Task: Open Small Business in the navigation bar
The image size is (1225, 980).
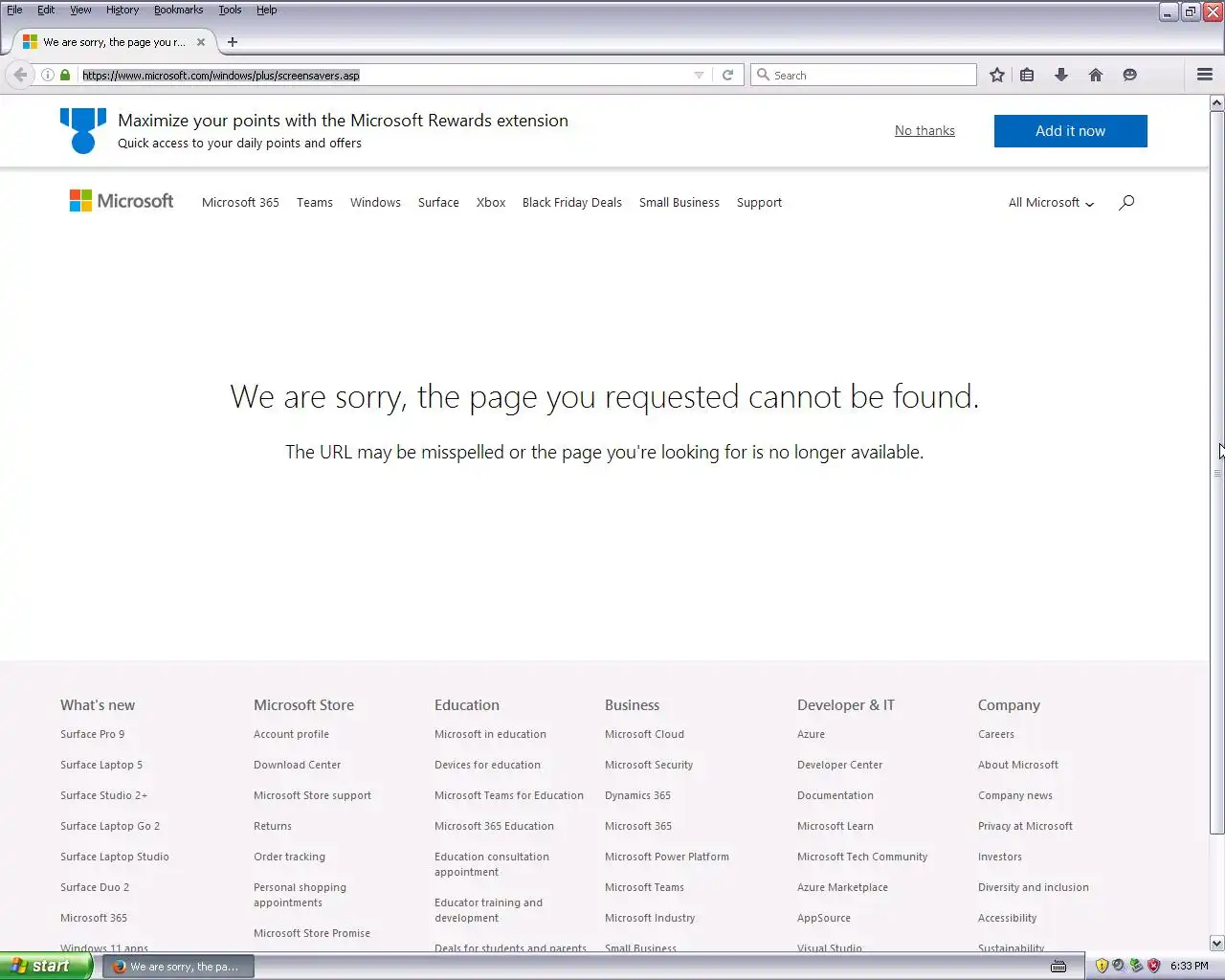Action: point(679,202)
